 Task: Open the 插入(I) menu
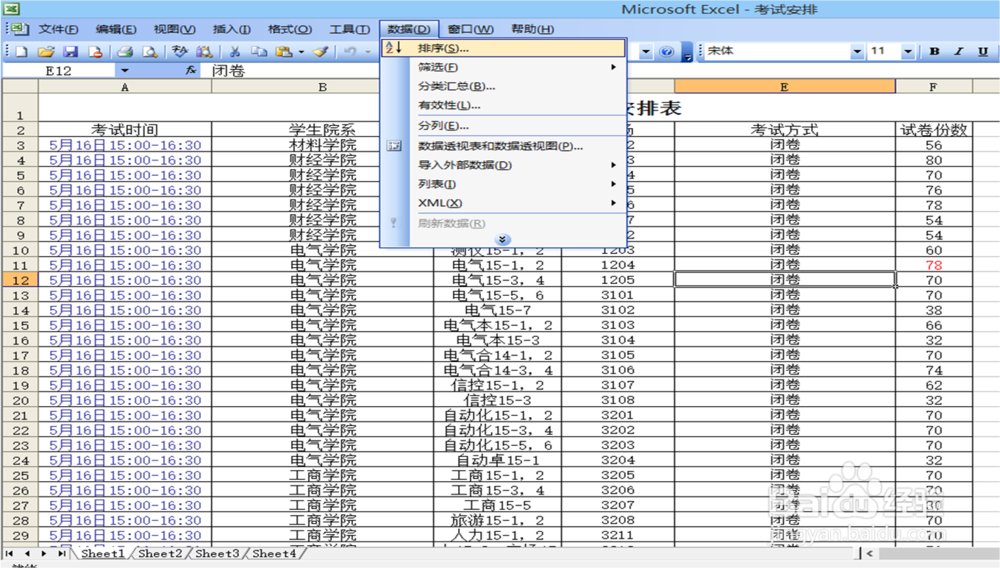[x=232, y=29]
